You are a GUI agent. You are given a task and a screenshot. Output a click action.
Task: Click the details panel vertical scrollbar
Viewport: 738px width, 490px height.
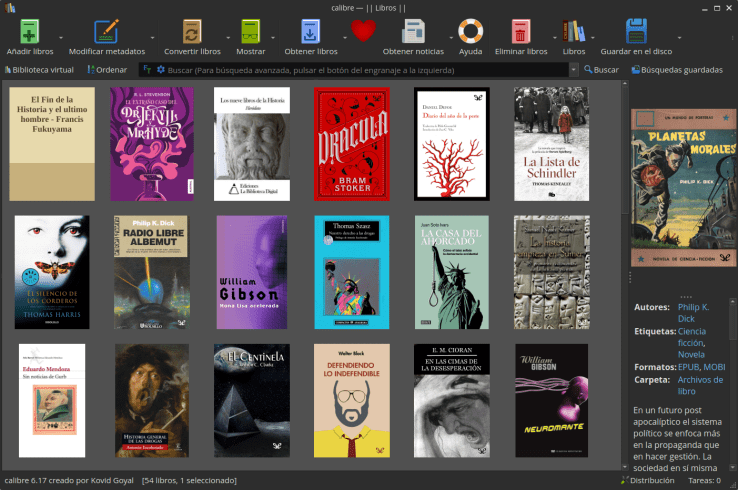[732, 384]
